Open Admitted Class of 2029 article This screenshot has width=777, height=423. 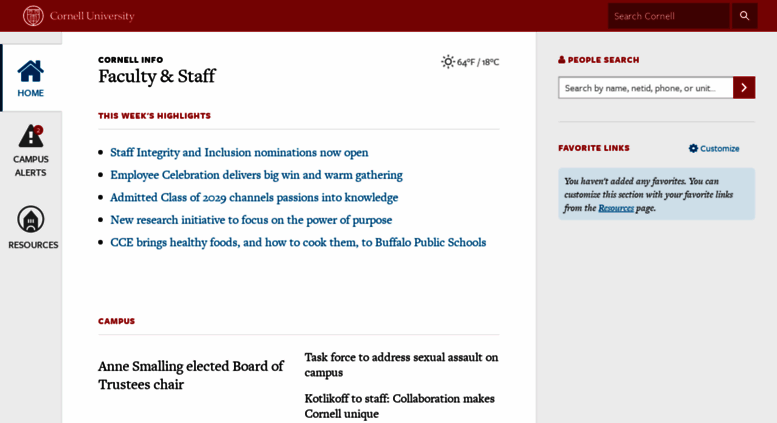254,198
